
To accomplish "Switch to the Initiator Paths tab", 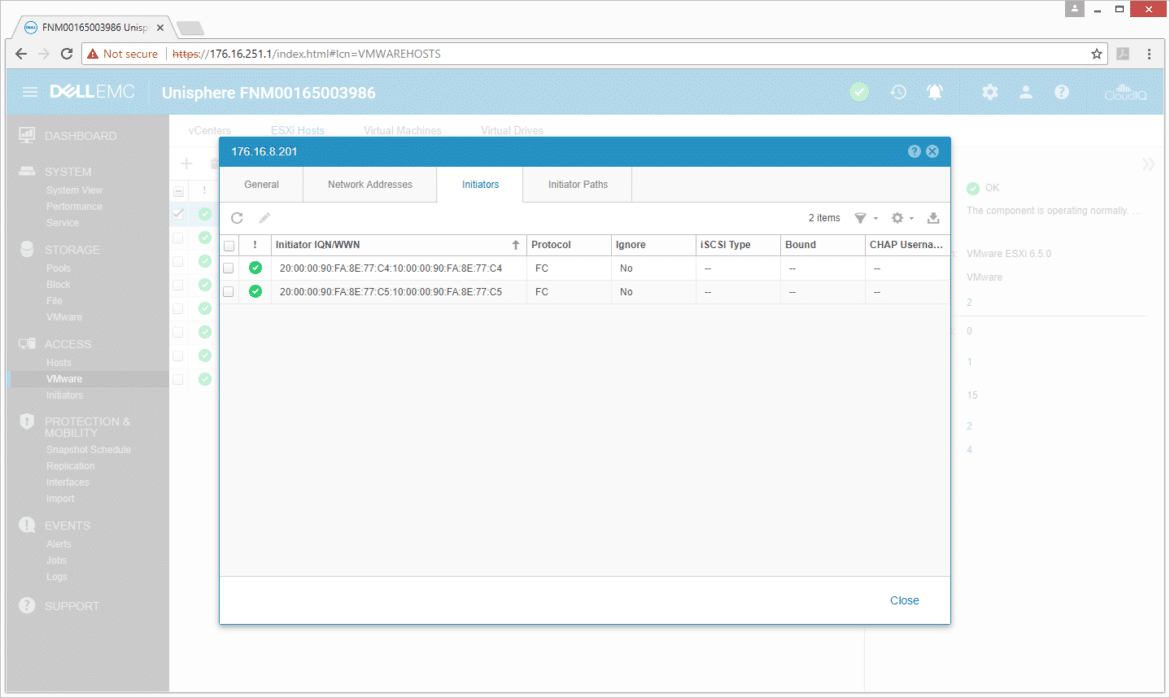I will pyautogui.click(x=578, y=184).
